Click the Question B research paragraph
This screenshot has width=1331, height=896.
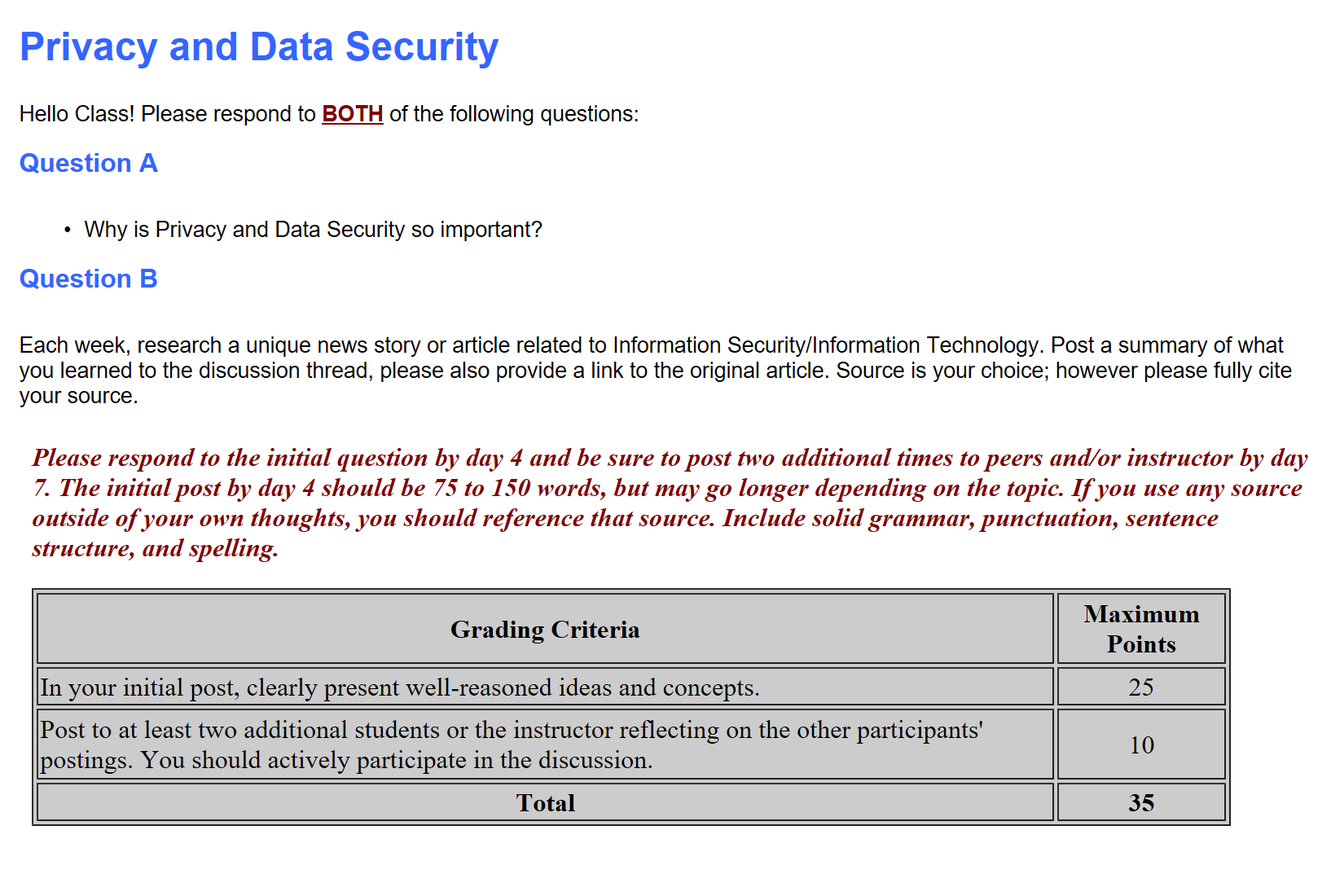(656, 371)
